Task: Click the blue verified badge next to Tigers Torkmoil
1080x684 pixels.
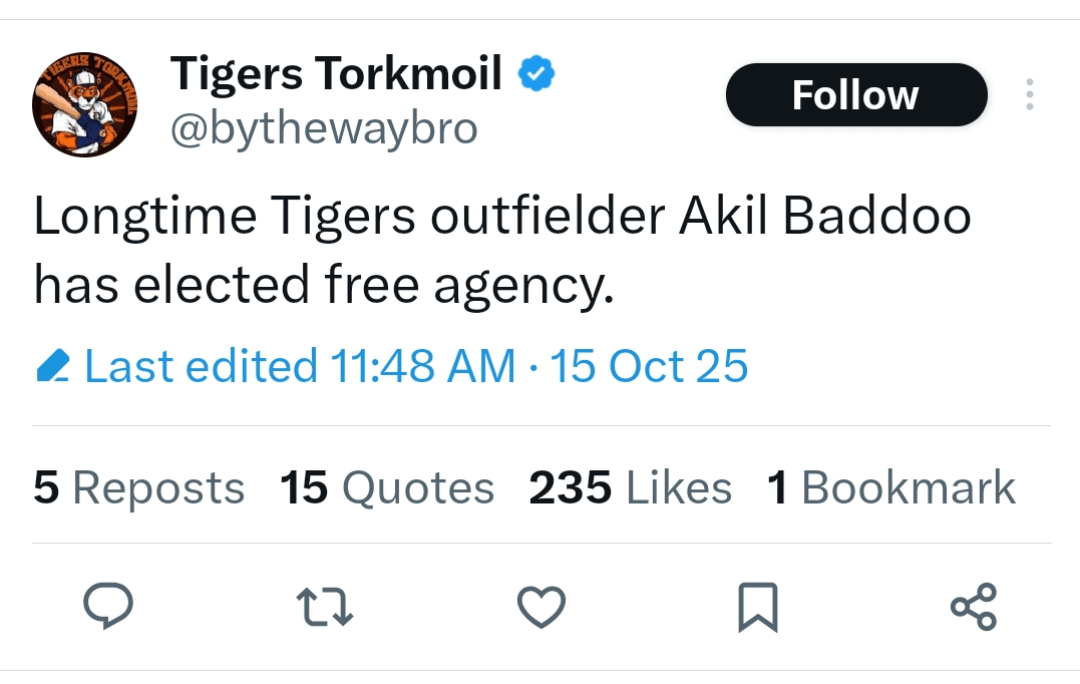Action: [536, 71]
